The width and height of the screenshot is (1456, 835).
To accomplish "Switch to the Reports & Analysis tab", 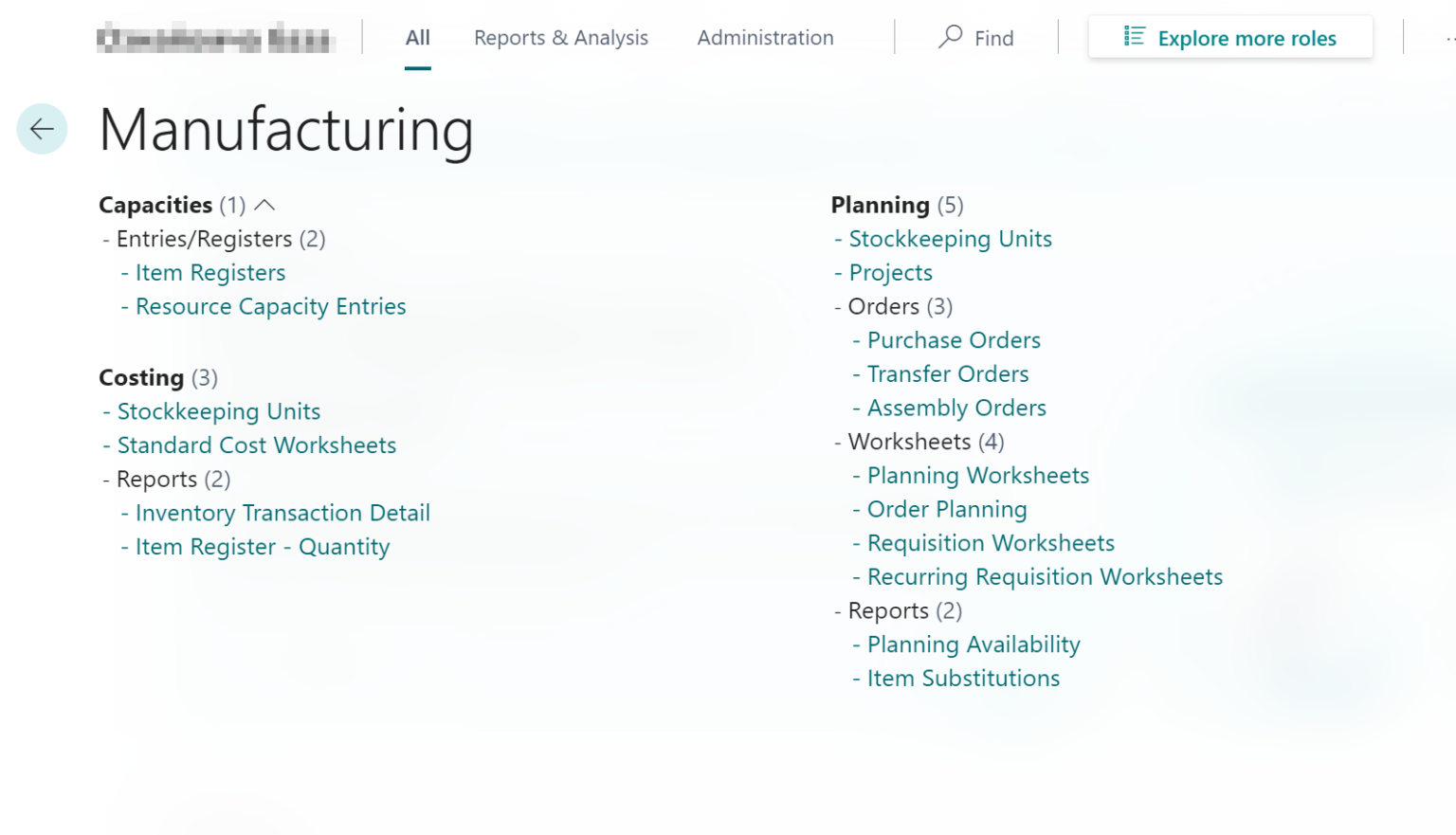I will (x=560, y=38).
